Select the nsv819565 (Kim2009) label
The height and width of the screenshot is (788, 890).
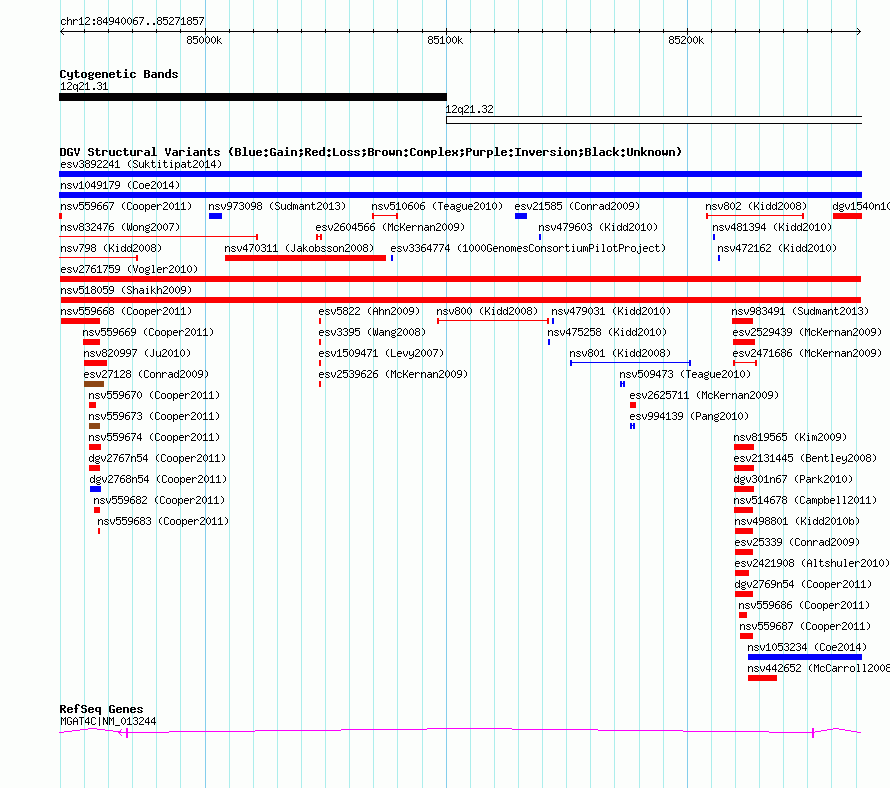[x=790, y=437]
